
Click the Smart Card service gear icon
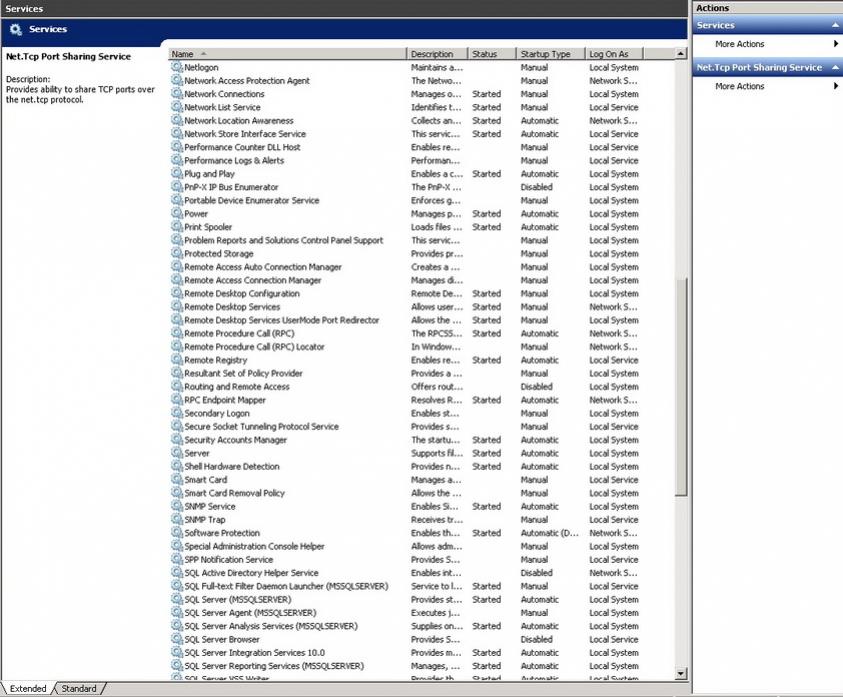point(176,480)
